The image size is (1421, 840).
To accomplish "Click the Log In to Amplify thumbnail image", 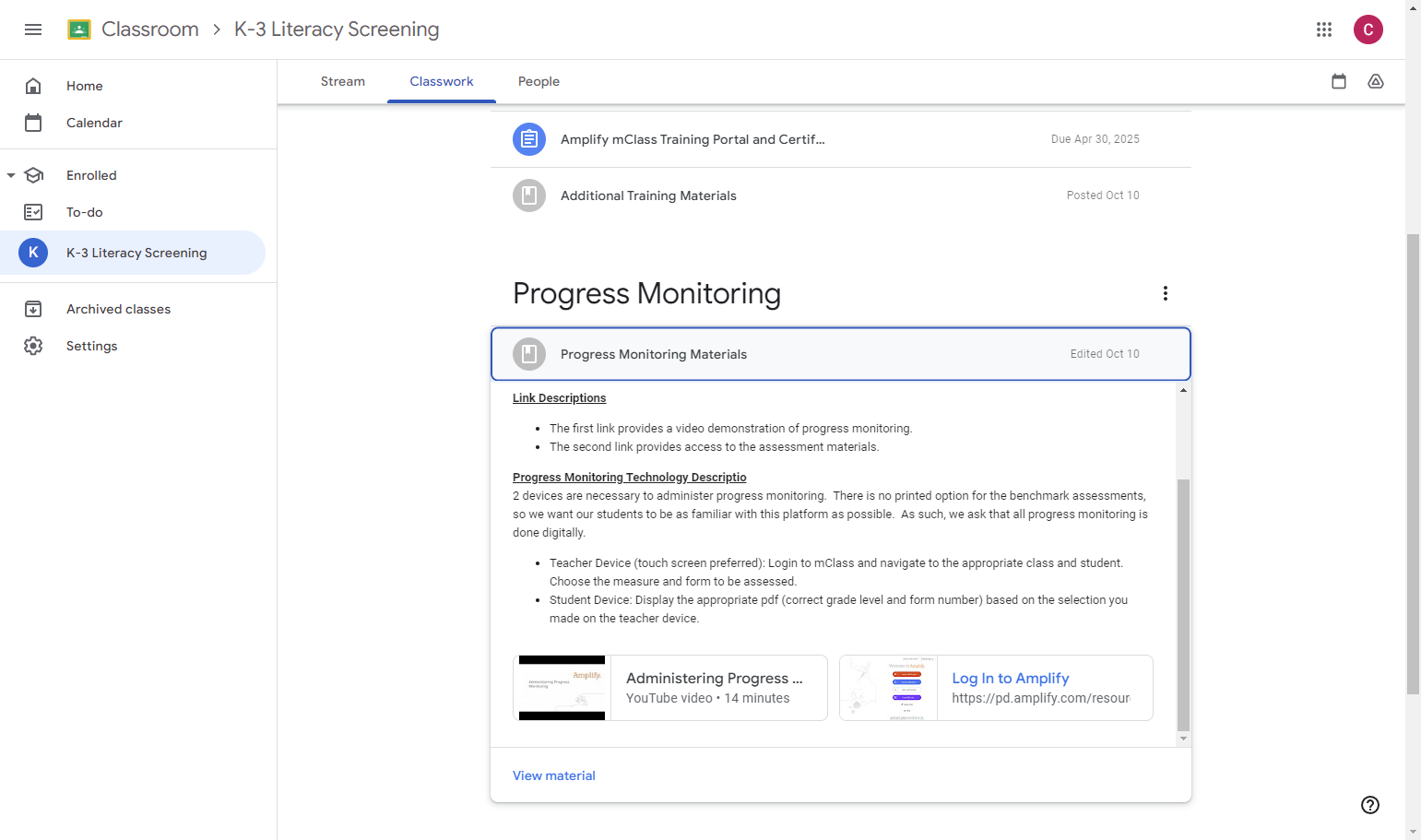I will point(889,688).
